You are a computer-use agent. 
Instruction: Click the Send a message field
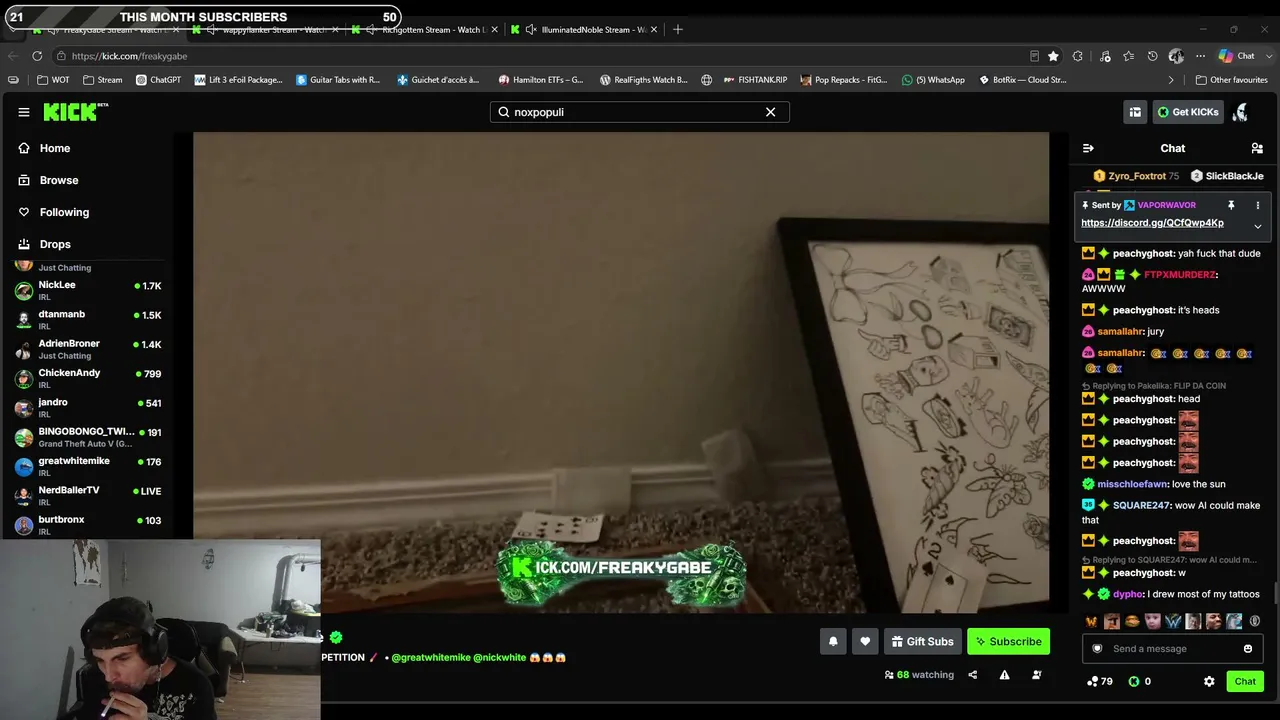(x=1172, y=649)
